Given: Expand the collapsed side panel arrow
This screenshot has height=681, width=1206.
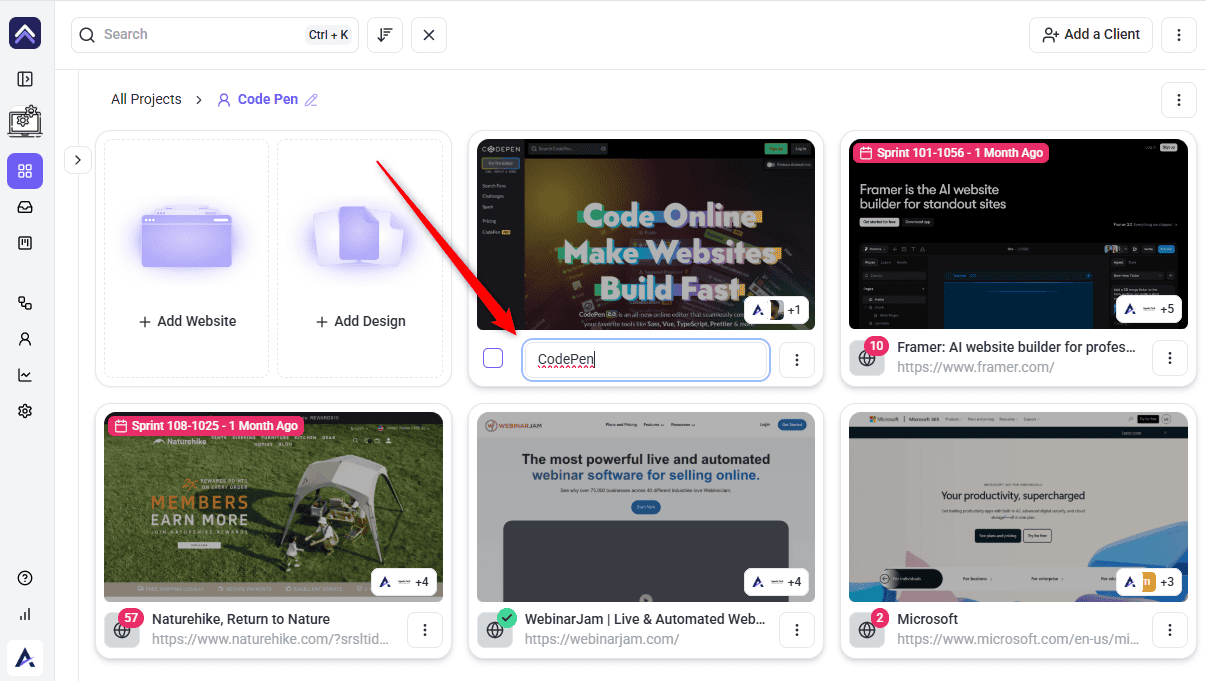Looking at the screenshot, I should click(x=78, y=159).
